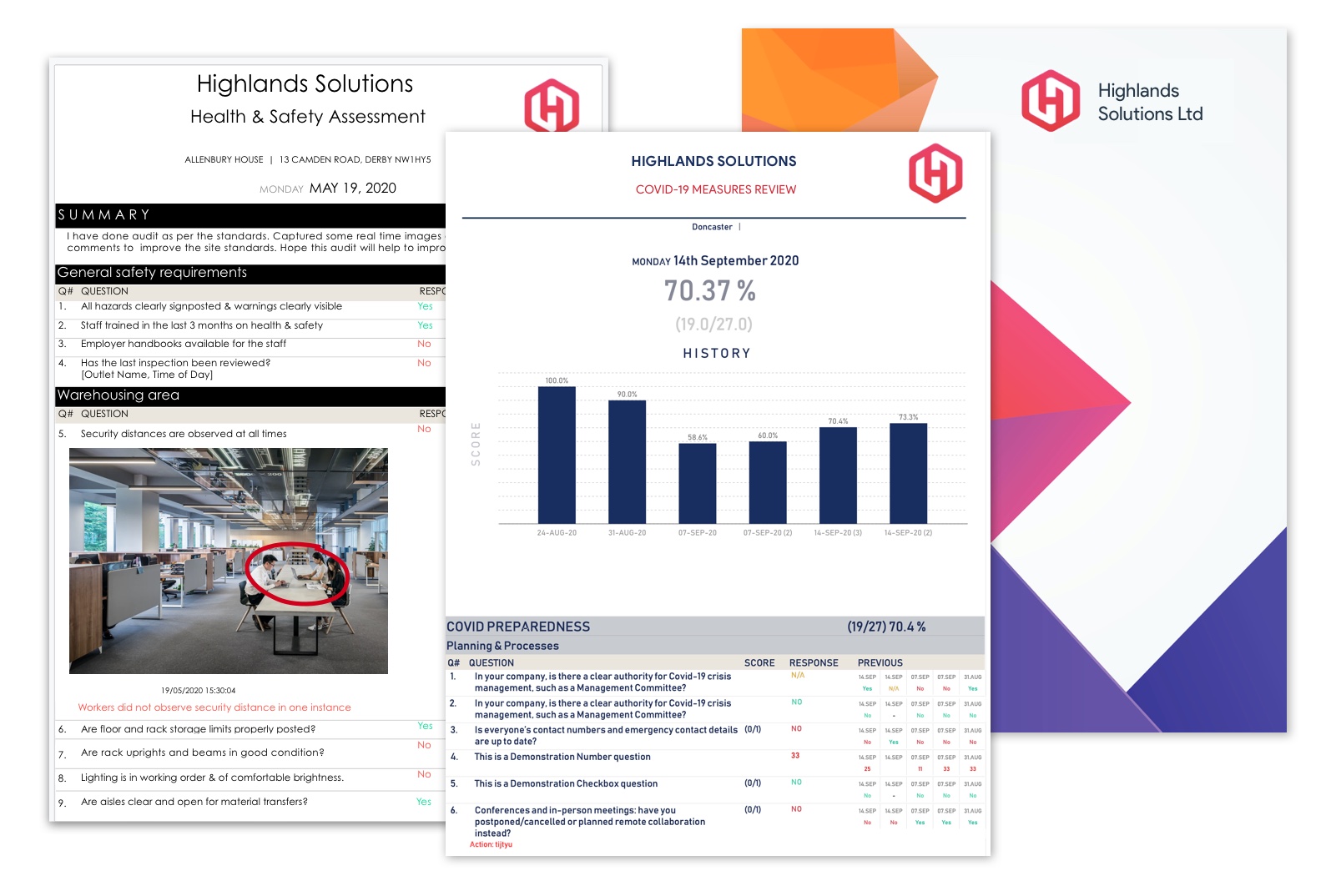
Task: Click the red "33" response value in the Response column
Action: click(795, 756)
